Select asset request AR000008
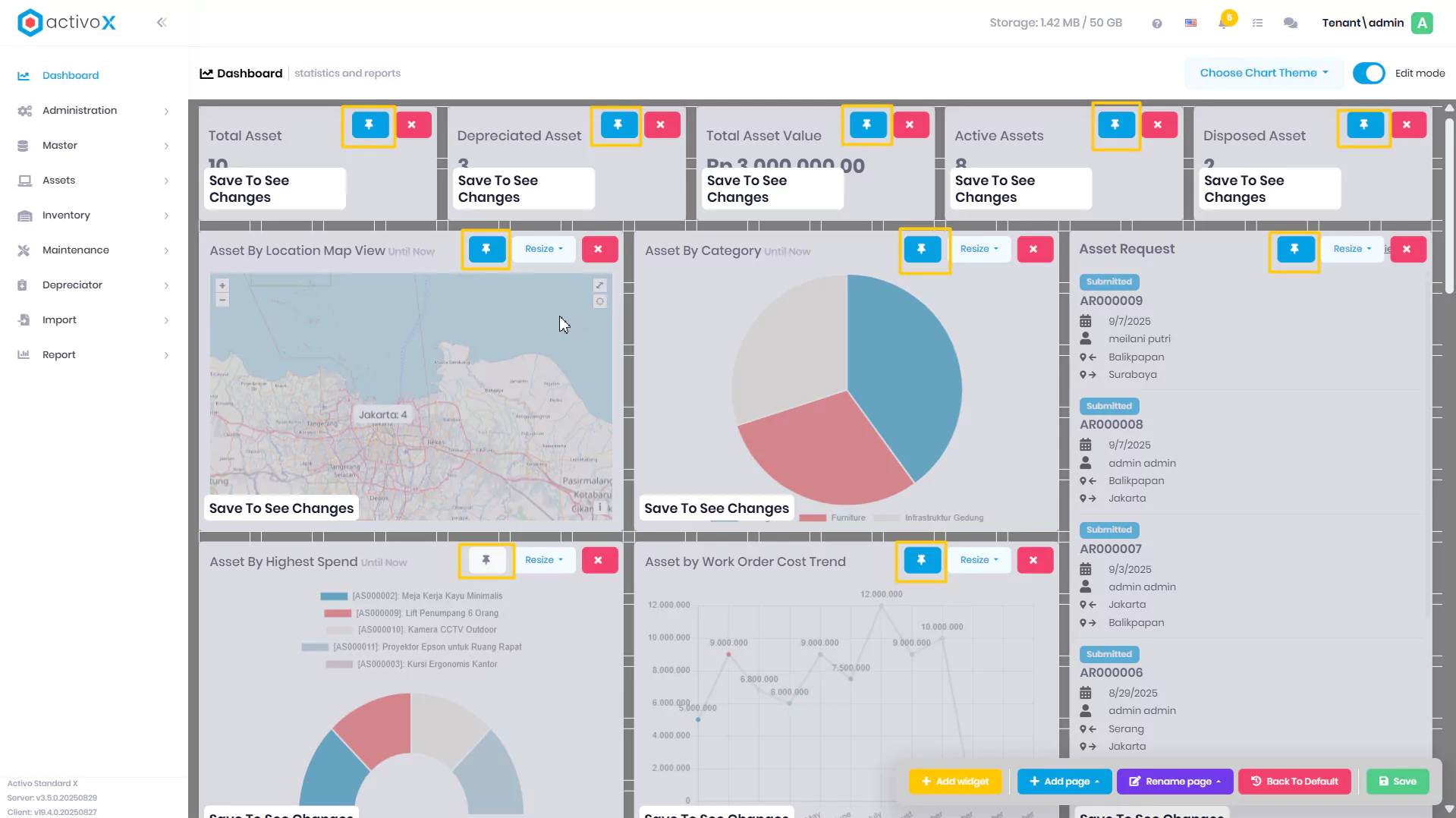Screen dimensions: 1456x818 coord(1112,425)
